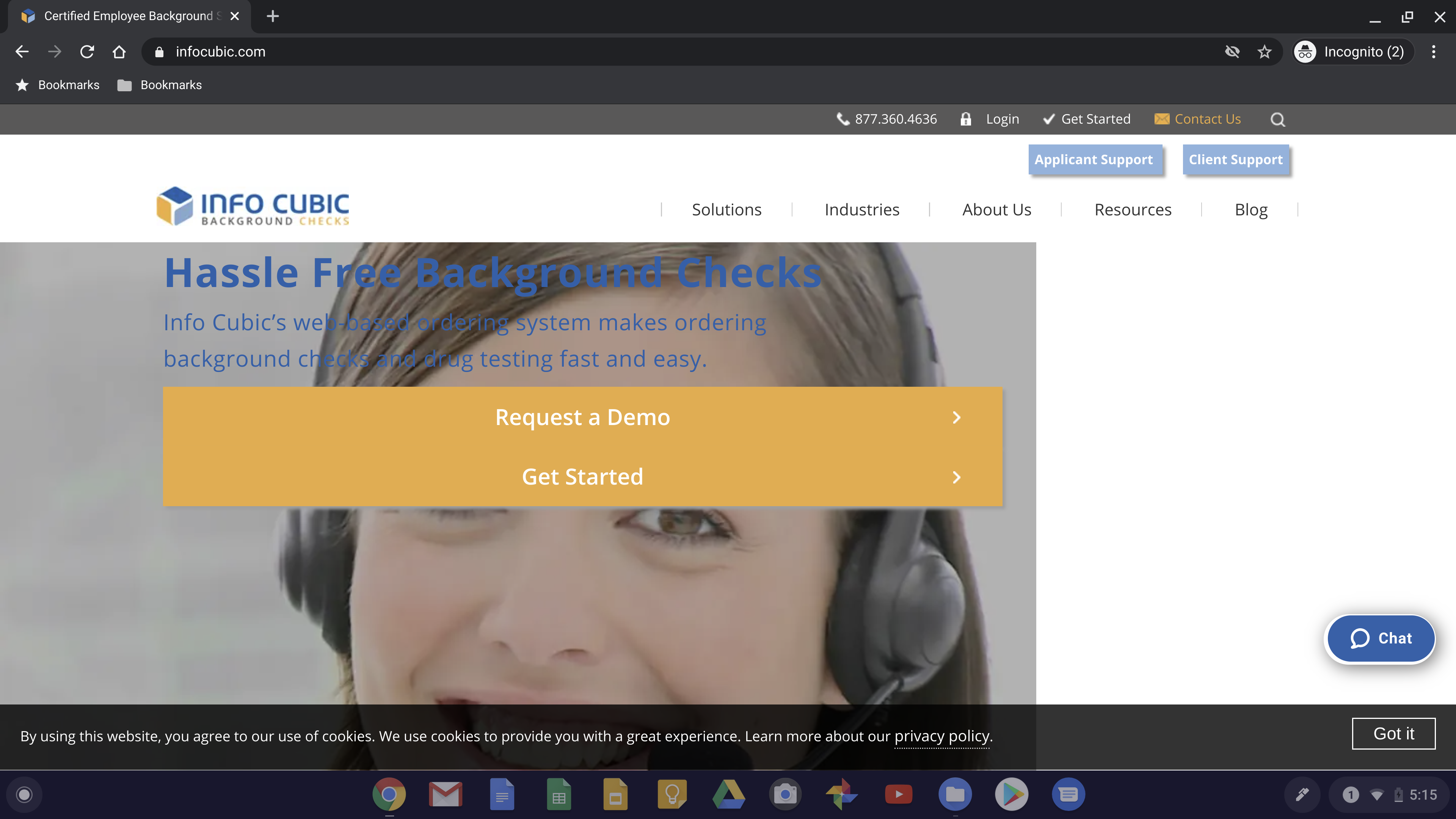Click the Request a Demo banner button
The image size is (1456, 819).
pos(583,417)
